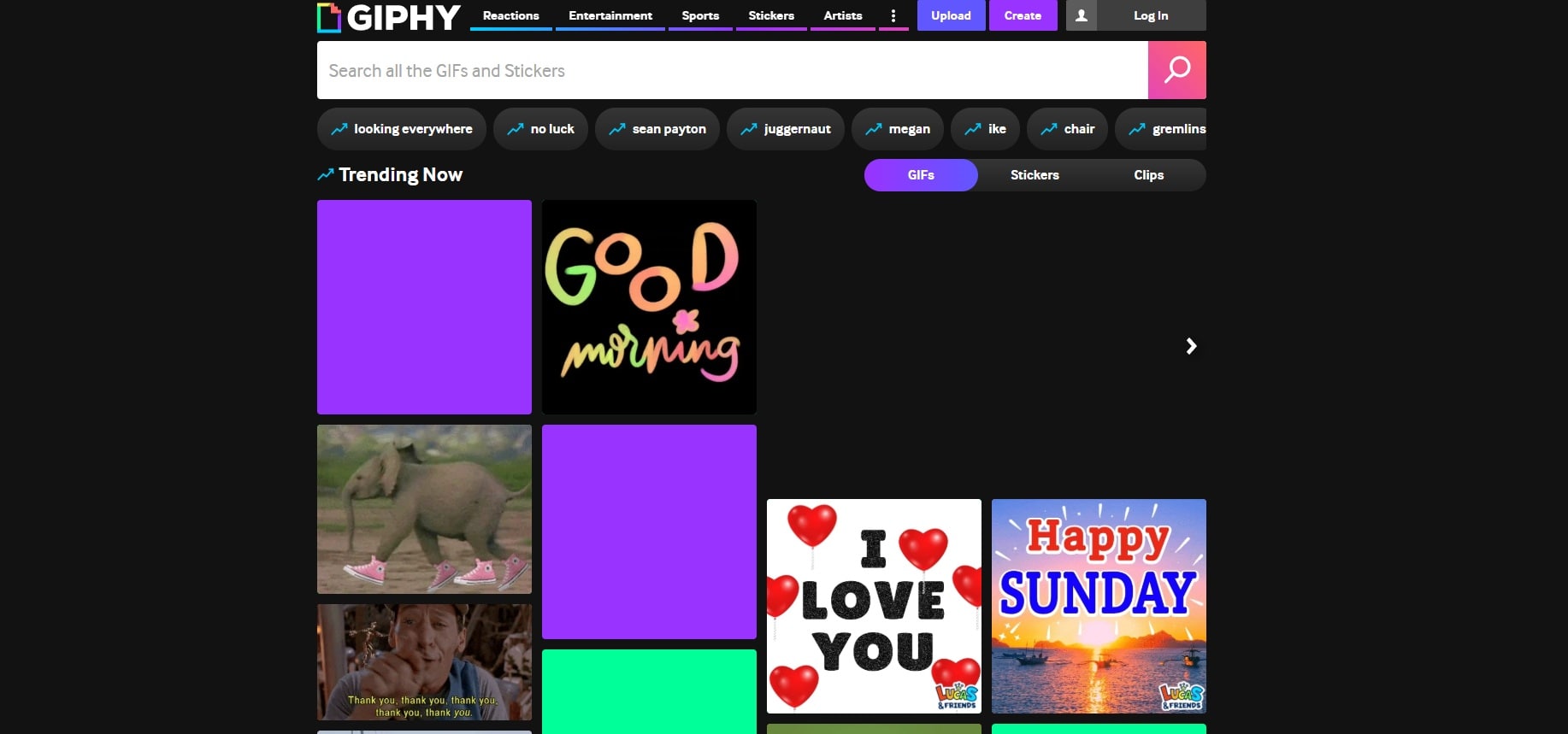
Task: Click the trending arrow icon beside 'juggernaut'
Action: click(x=749, y=129)
